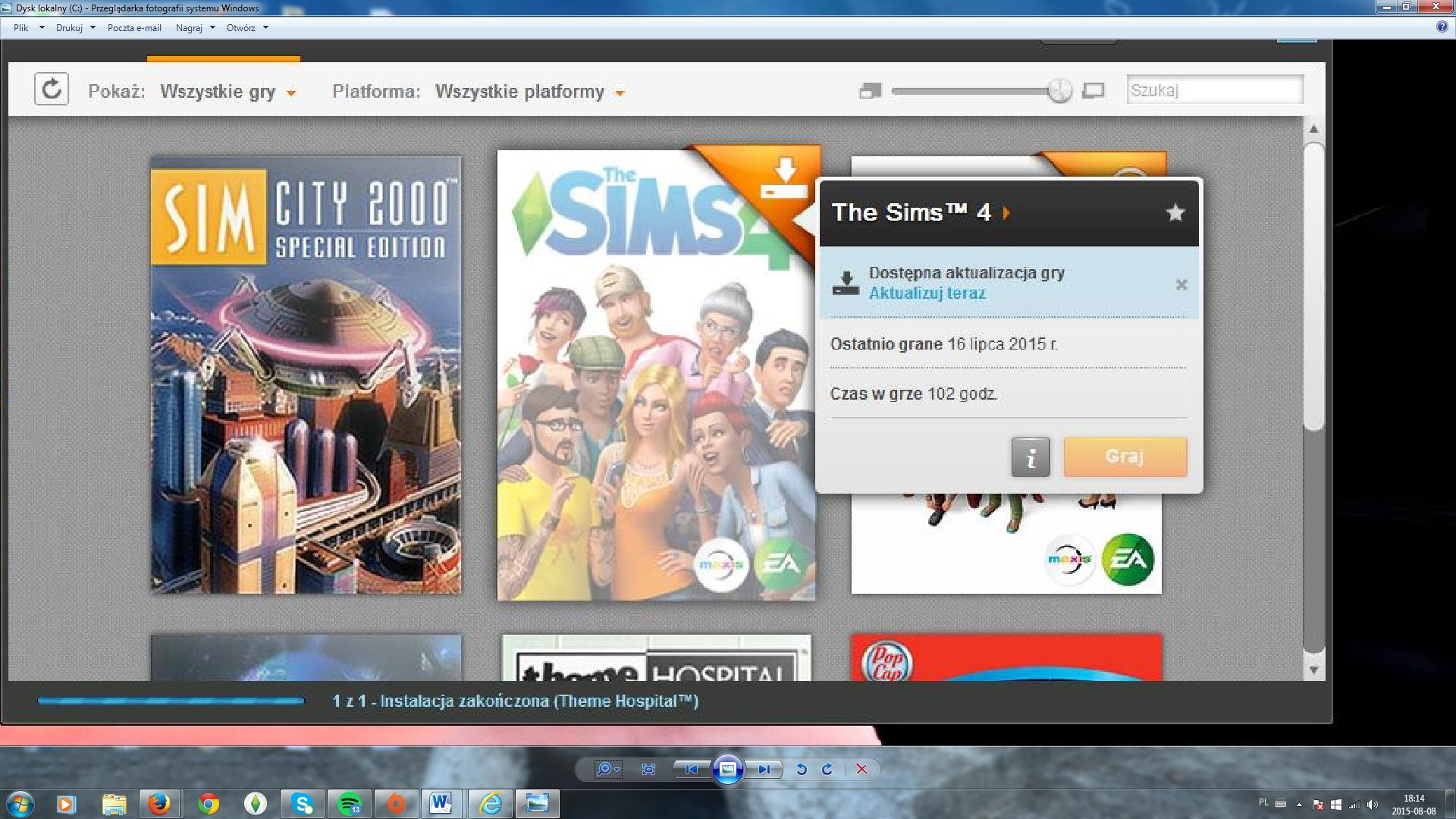Rotate photo counterclockwise
Viewport: 1456px width, 819px height.
tap(801, 769)
